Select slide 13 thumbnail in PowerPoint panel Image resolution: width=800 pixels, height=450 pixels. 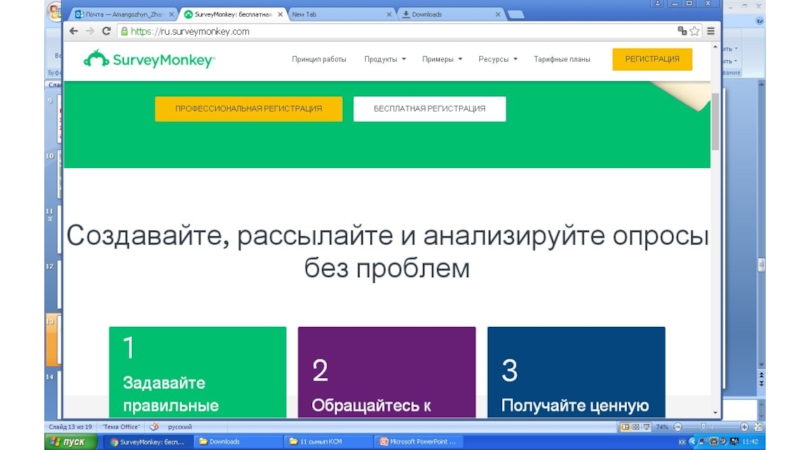pyautogui.click(x=53, y=340)
